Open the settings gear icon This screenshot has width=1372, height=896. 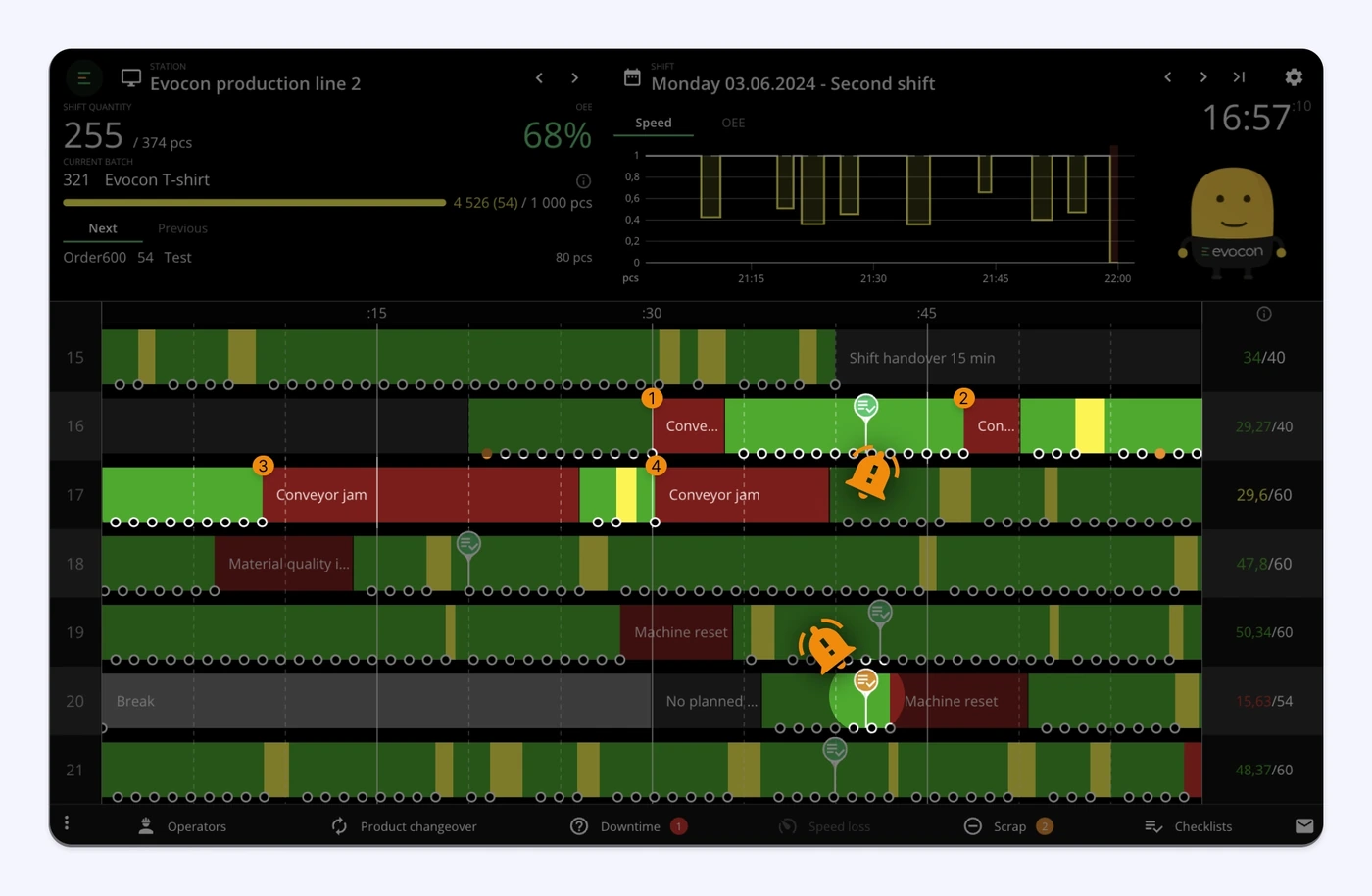coord(1294,76)
